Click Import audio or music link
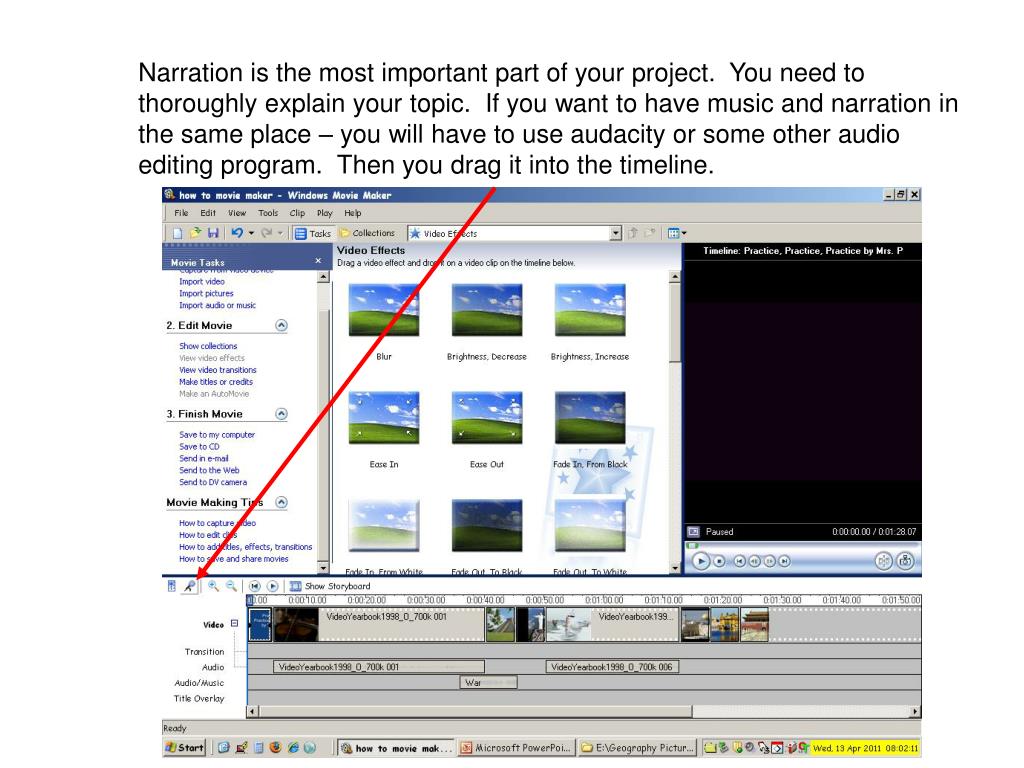 point(217,305)
